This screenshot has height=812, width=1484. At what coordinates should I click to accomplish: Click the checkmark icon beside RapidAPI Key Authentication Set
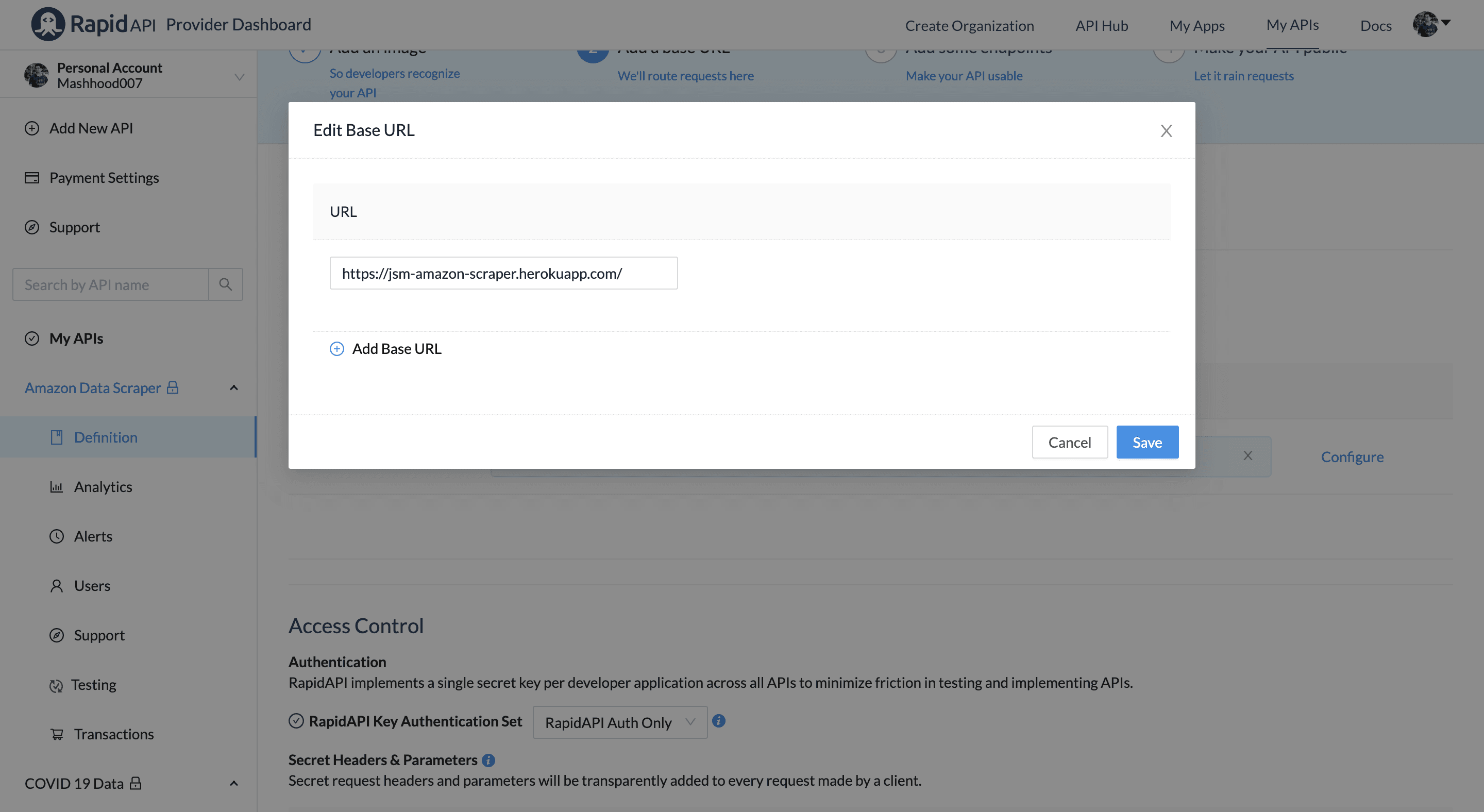[296, 720]
